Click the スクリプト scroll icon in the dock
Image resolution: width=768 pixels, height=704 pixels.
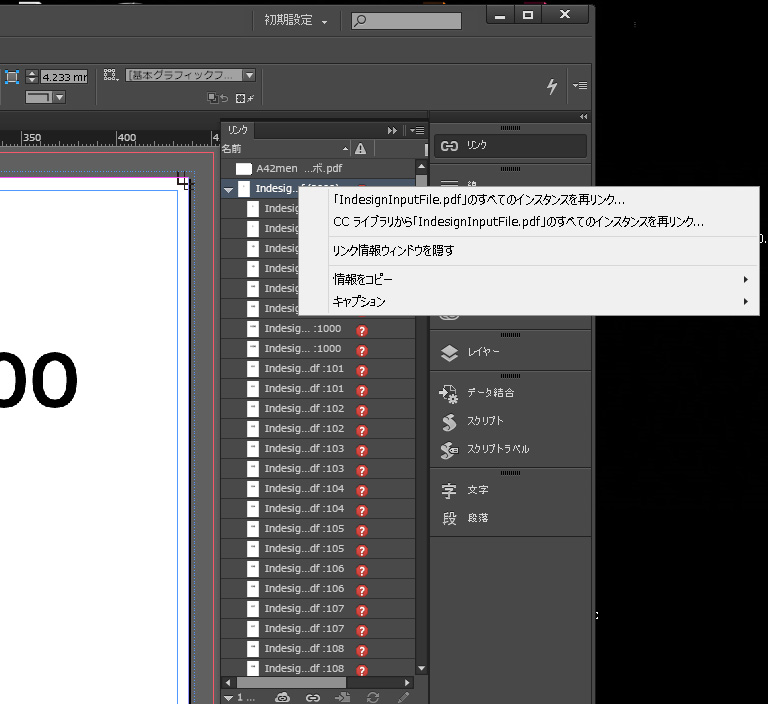click(449, 422)
